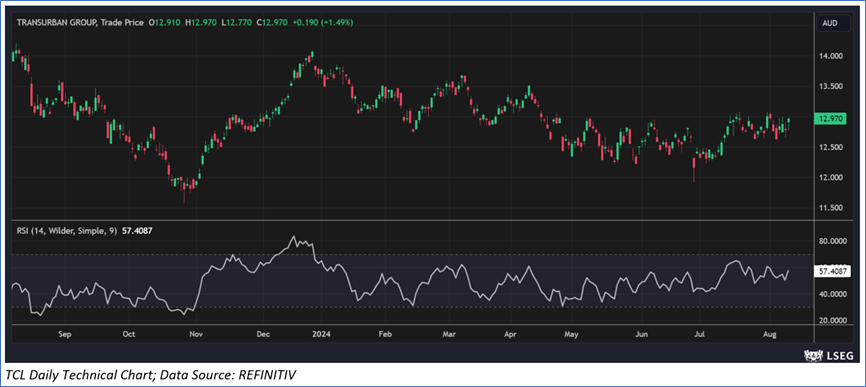This screenshot has width=866, height=387.
Task: Click the 2024 date axis label
Action: coord(320,335)
